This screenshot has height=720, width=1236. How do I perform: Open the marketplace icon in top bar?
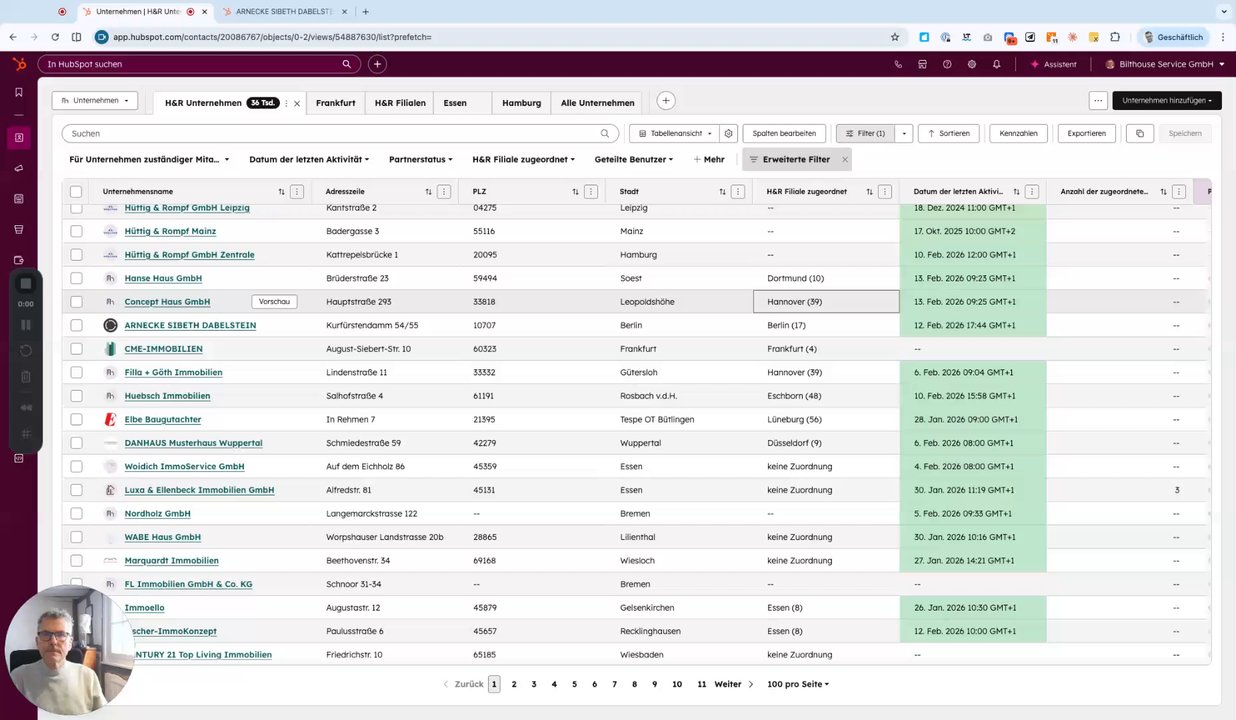pyautogui.click(x=922, y=64)
